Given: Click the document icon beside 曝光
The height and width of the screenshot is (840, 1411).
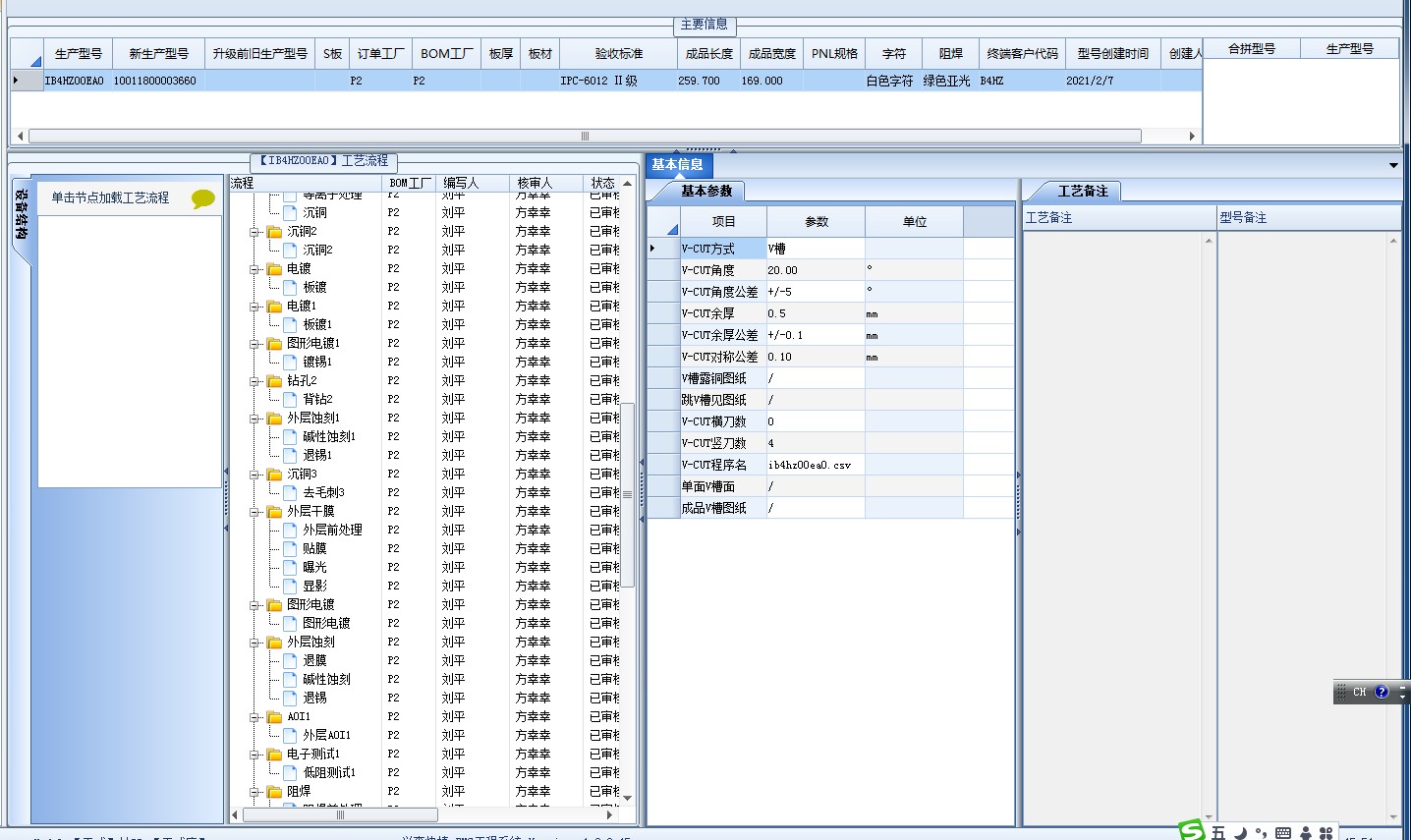Looking at the screenshot, I should (291, 567).
